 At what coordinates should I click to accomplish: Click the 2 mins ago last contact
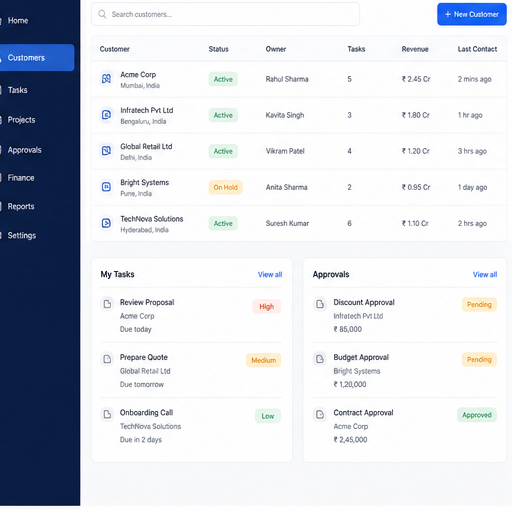click(474, 79)
